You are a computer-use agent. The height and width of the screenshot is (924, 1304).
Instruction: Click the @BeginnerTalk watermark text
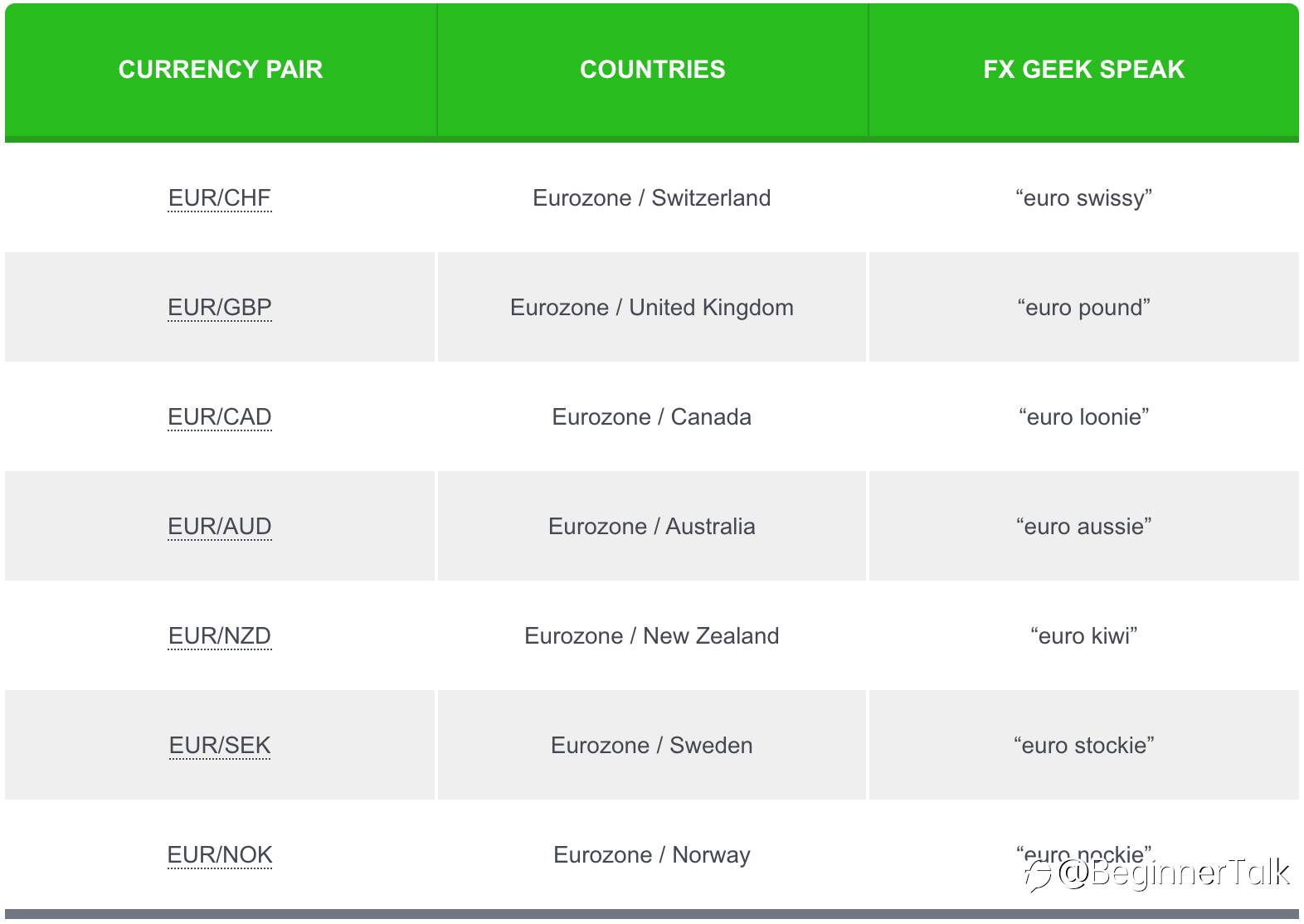(1174, 873)
